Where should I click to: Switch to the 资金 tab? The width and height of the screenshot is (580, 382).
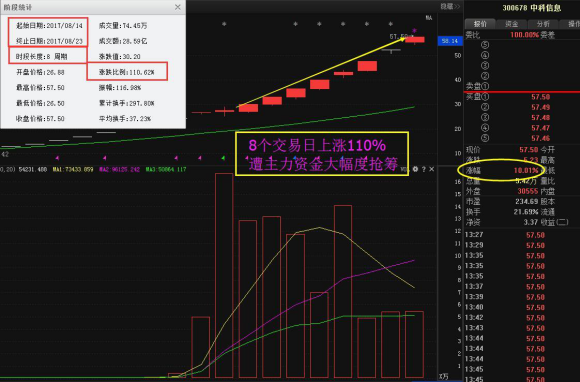click(x=512, y=24)
